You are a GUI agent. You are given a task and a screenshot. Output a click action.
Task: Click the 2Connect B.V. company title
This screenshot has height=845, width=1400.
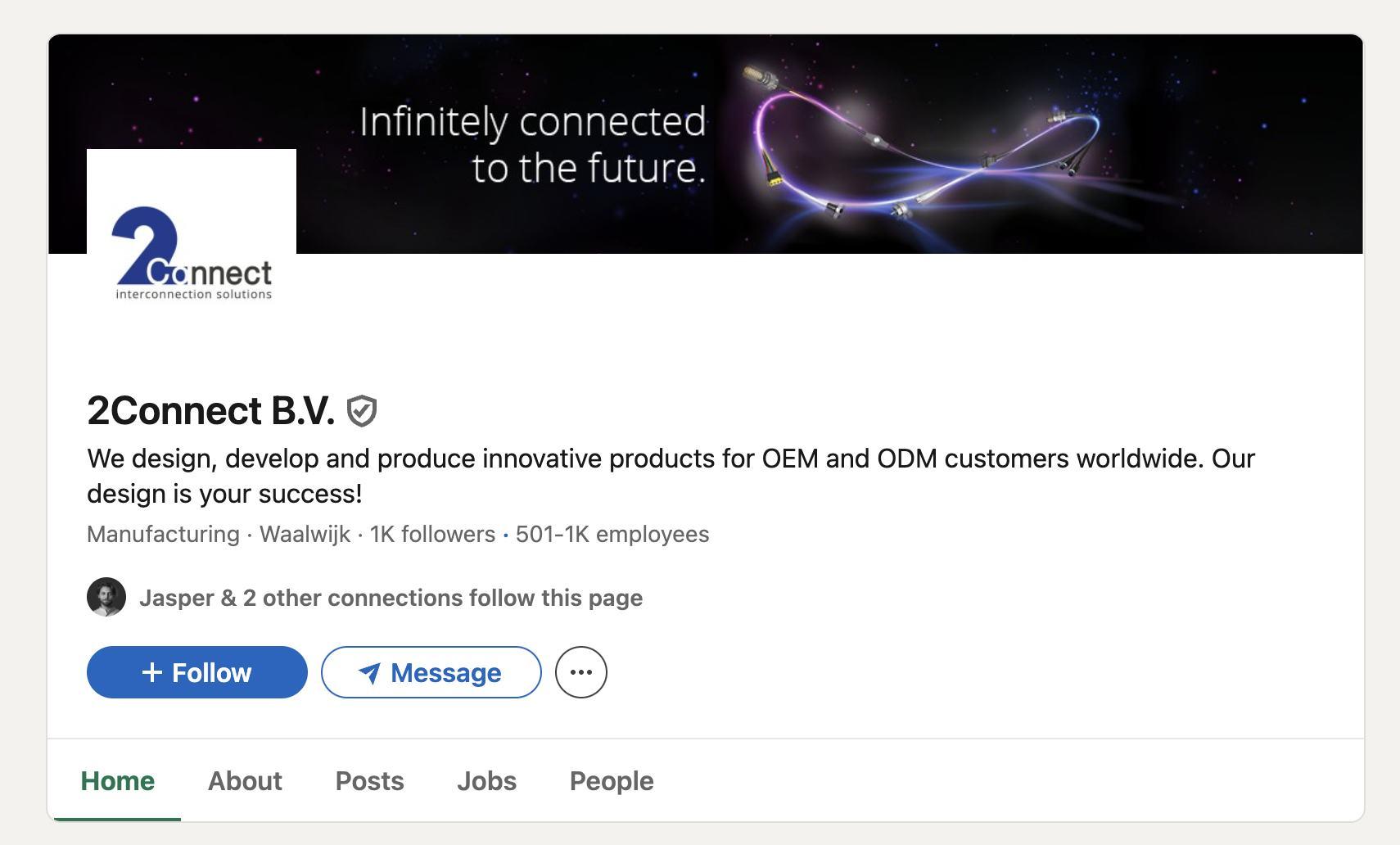point(210,410)
